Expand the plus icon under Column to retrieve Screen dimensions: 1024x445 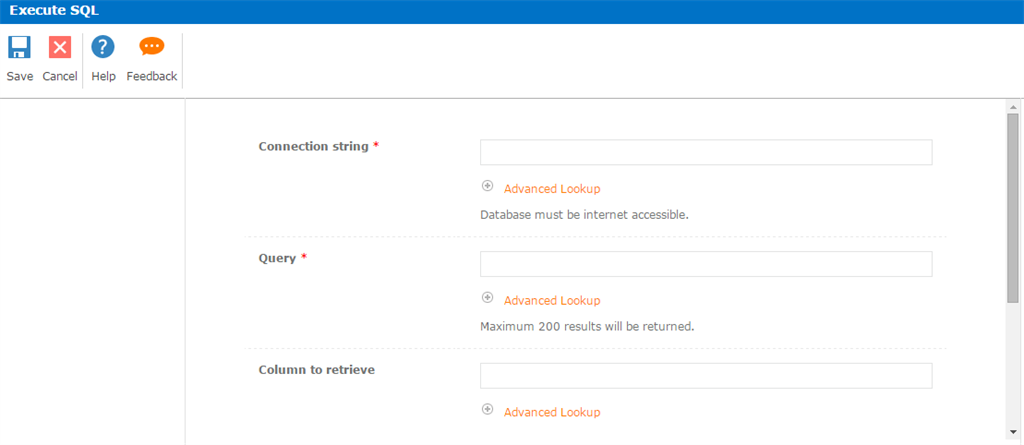pos(488,410)
